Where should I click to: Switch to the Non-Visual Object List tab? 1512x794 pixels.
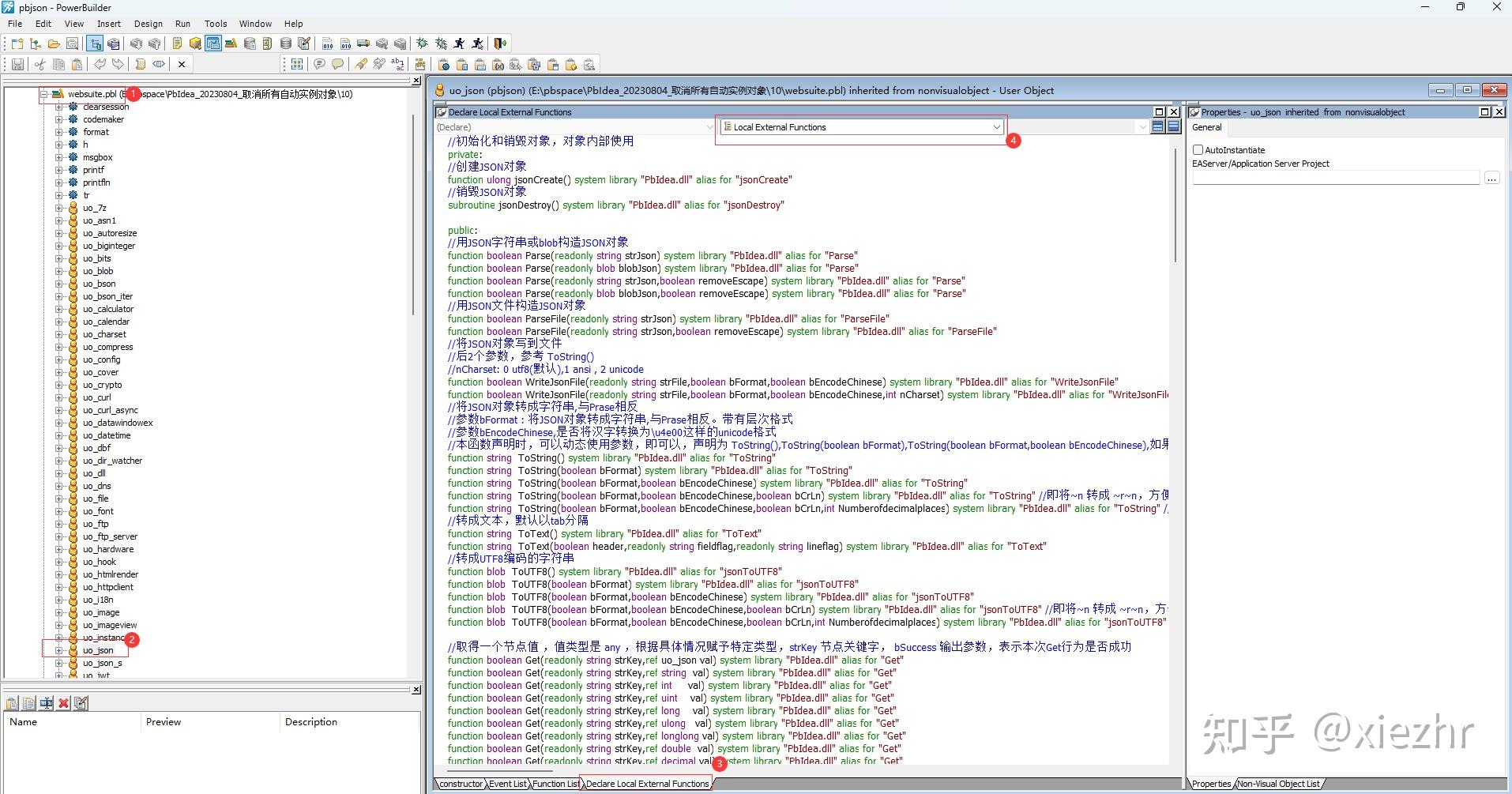click(1278, 784)
